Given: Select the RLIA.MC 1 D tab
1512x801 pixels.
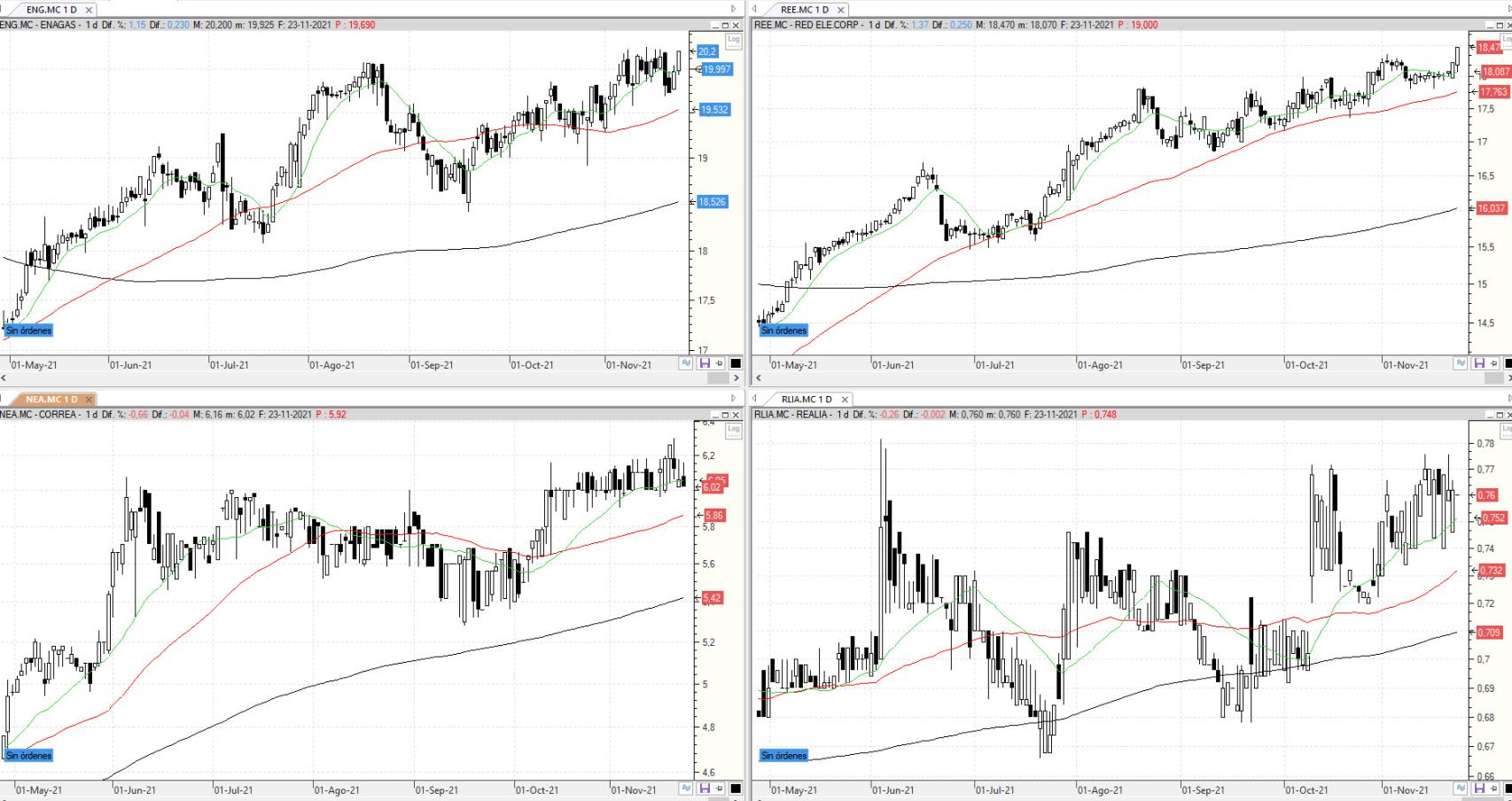Looking at the screenshot, I should (807, 400).
